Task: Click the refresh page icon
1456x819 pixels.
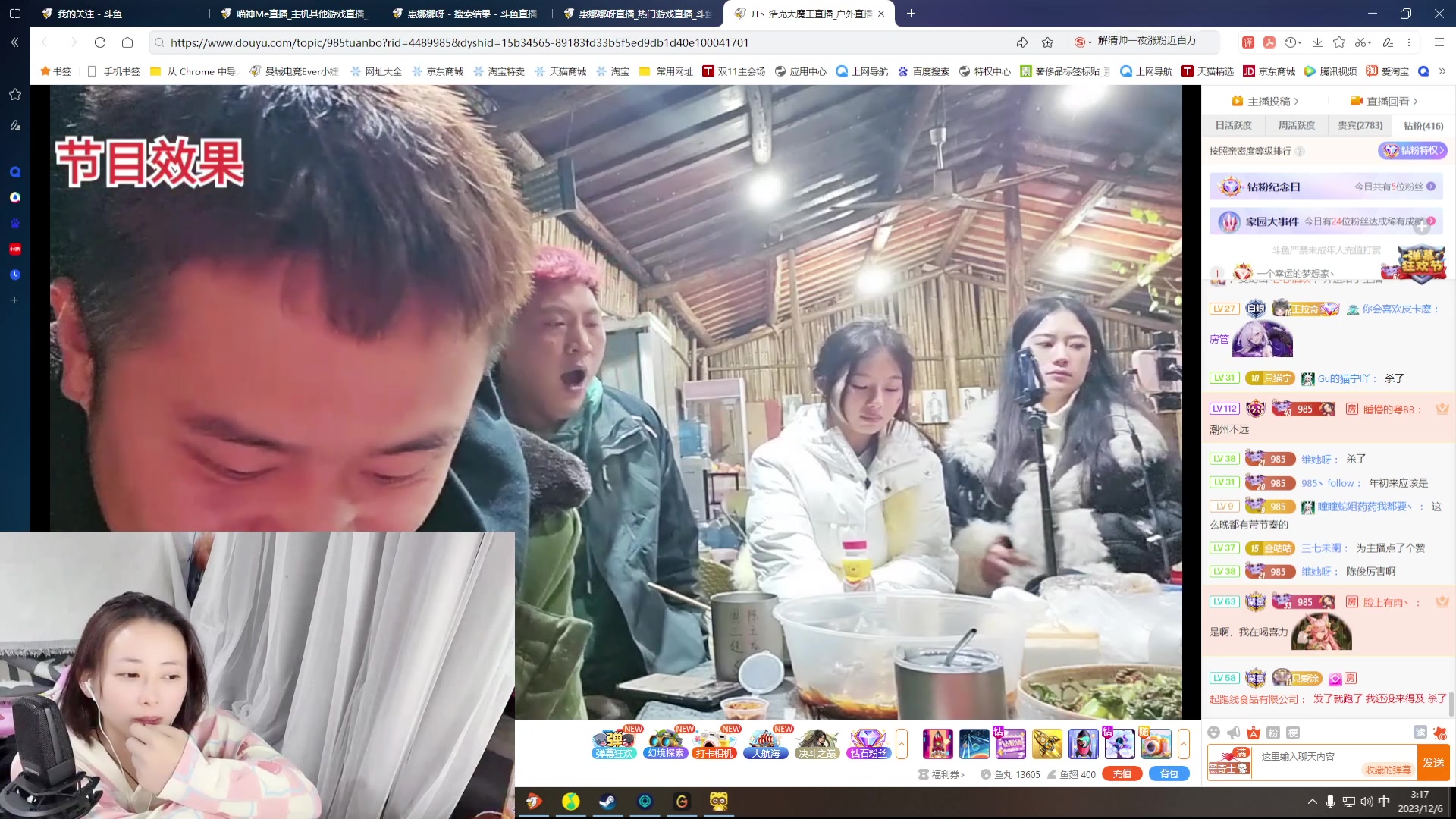Action: coord(100,42)
